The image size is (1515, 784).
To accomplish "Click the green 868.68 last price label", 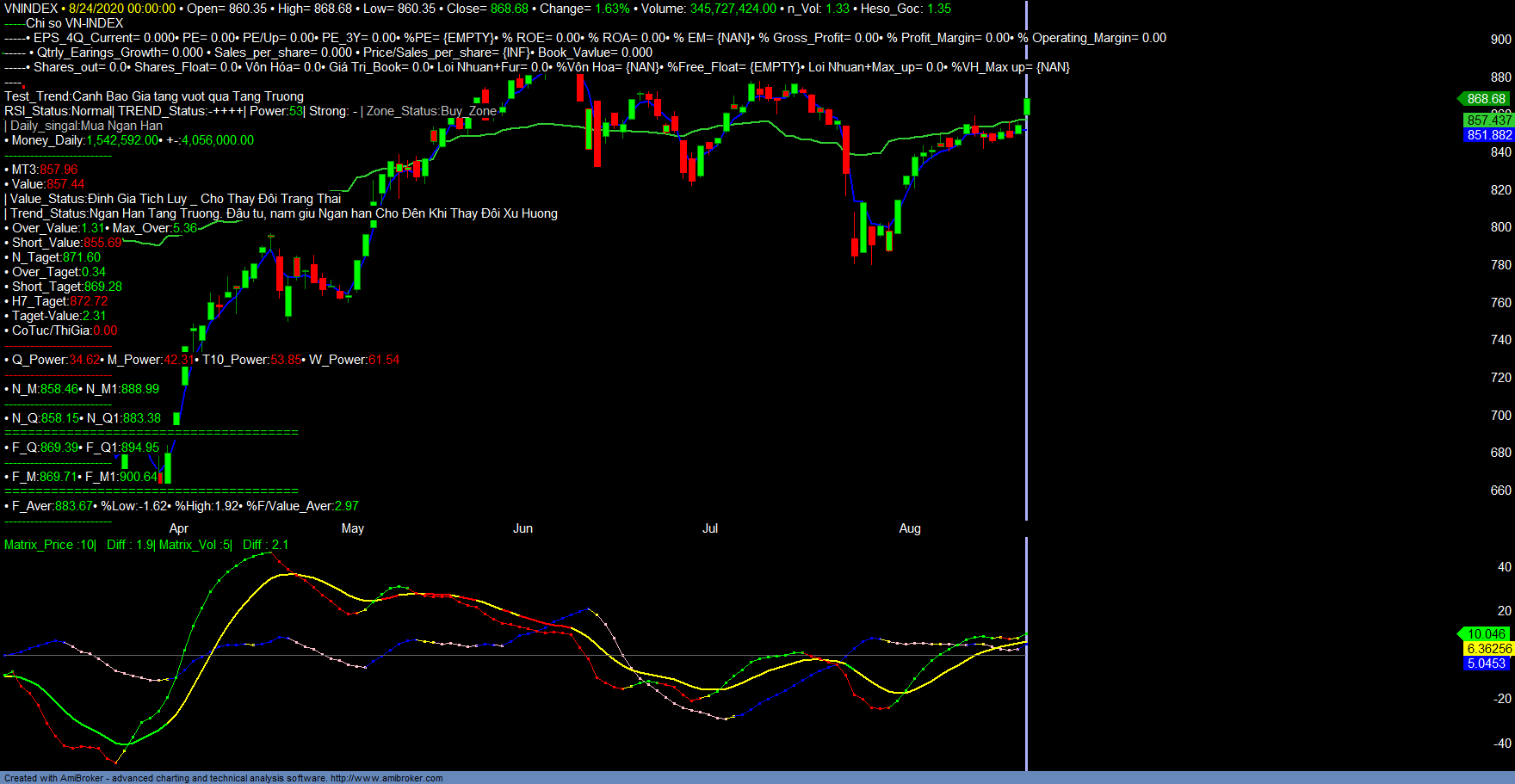I will (1485, 99).
